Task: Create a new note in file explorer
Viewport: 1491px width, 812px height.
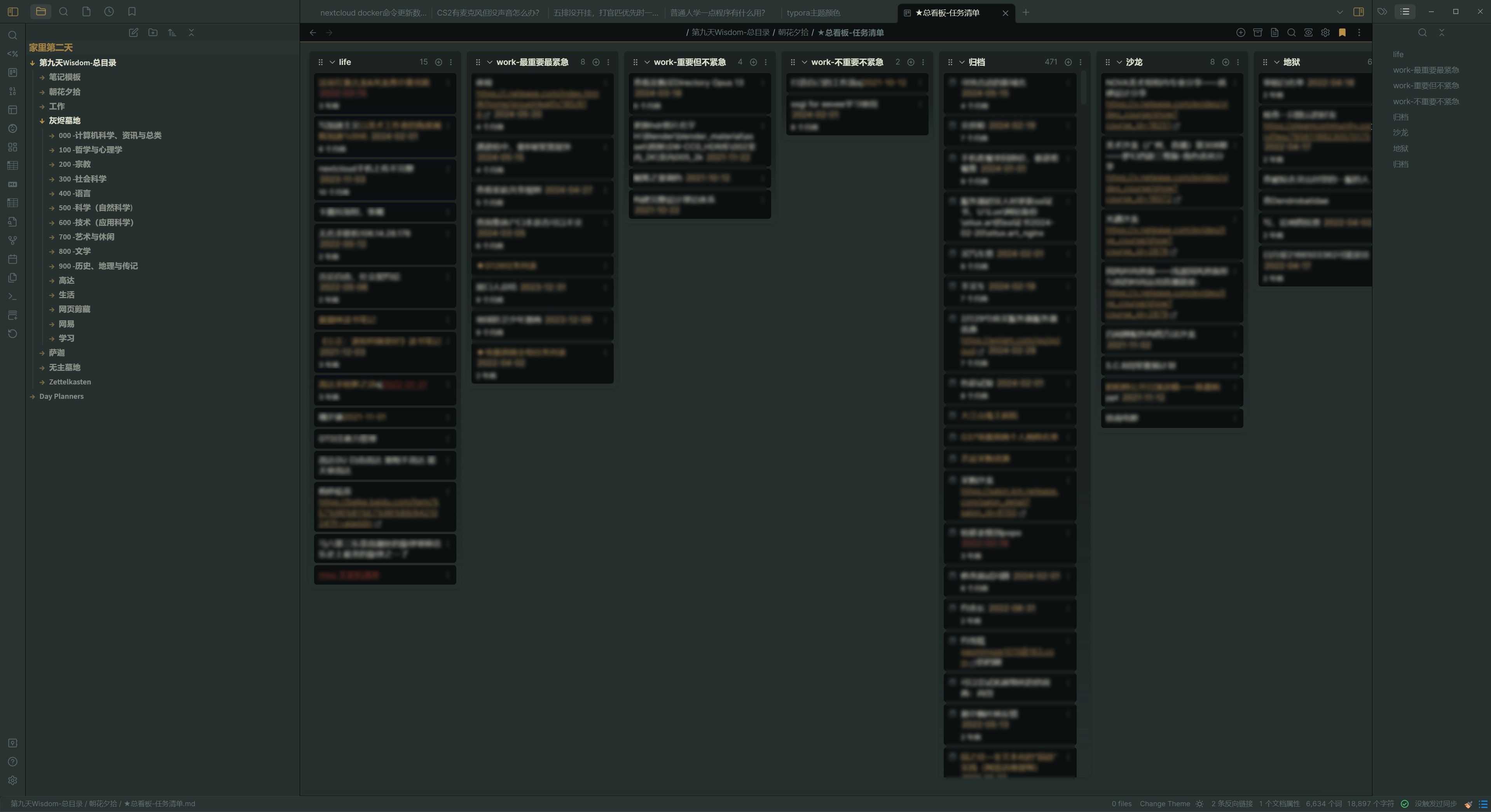Action: pyautogui.click(x=134, y=33)
